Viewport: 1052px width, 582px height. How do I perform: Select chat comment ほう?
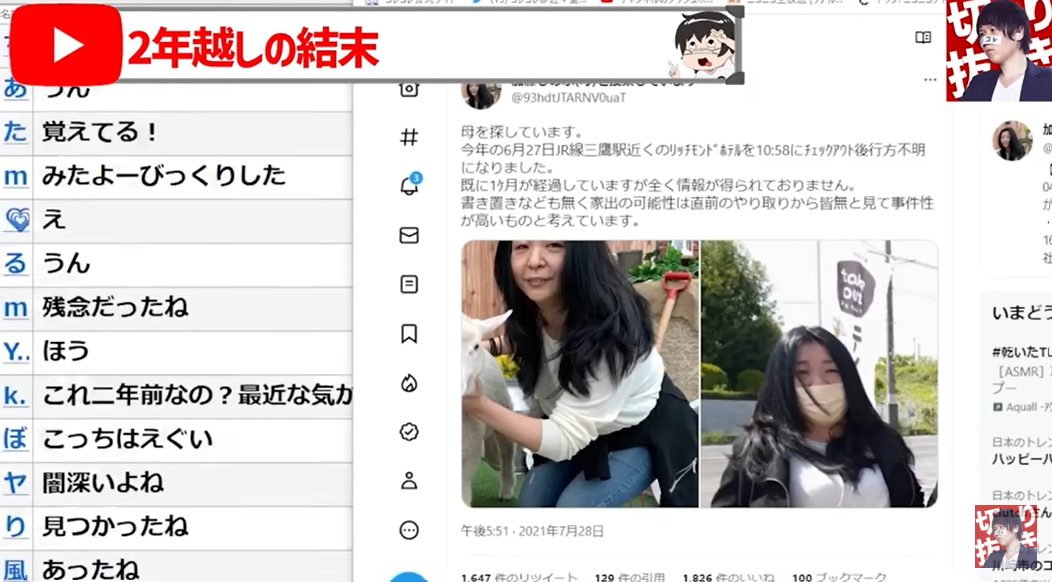(x=66, y=351)
